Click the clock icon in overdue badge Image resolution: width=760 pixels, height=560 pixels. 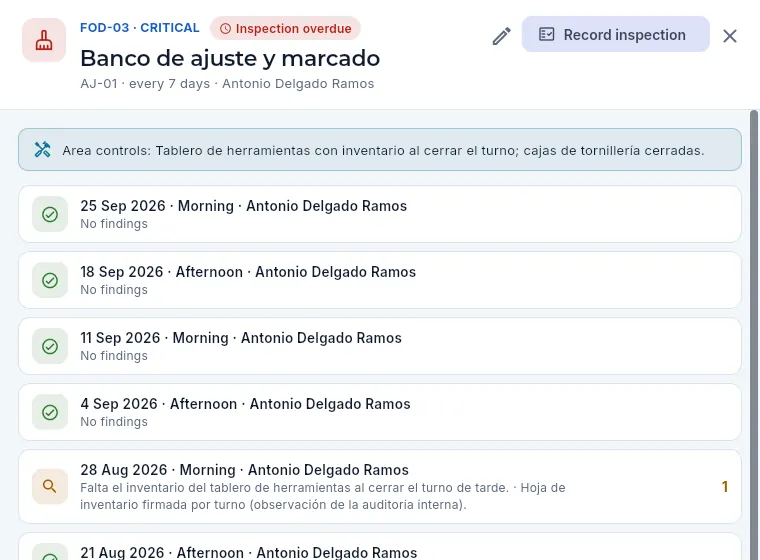click(225, 29)
